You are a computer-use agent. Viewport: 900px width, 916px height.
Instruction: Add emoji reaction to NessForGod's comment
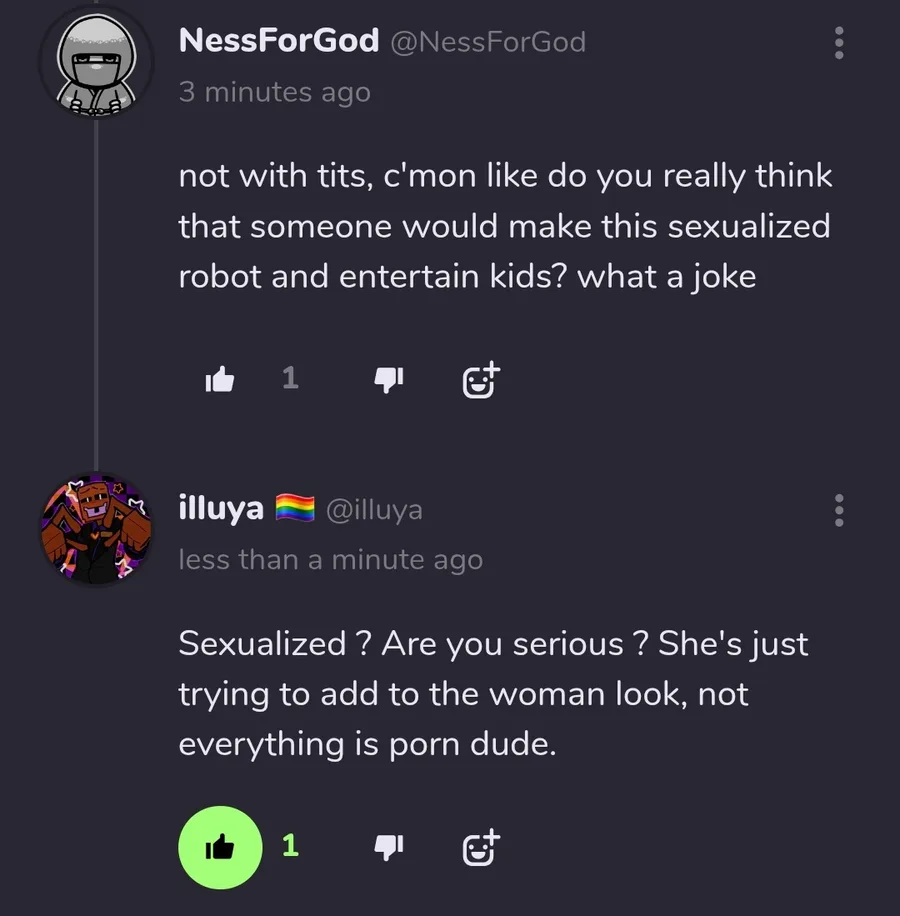[480, 379]
